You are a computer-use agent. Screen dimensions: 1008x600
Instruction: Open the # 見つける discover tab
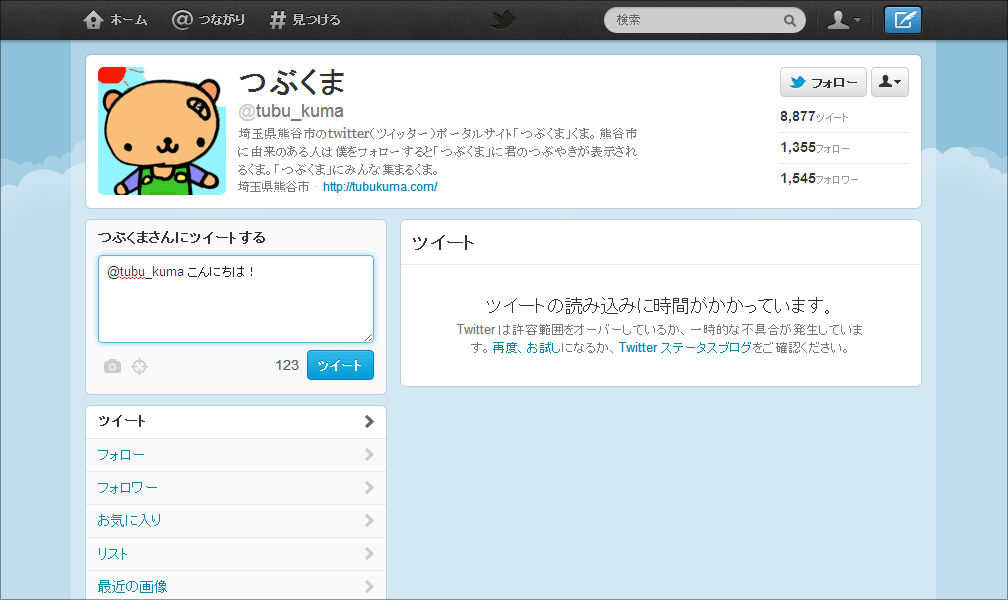click(x=305, y=20)
